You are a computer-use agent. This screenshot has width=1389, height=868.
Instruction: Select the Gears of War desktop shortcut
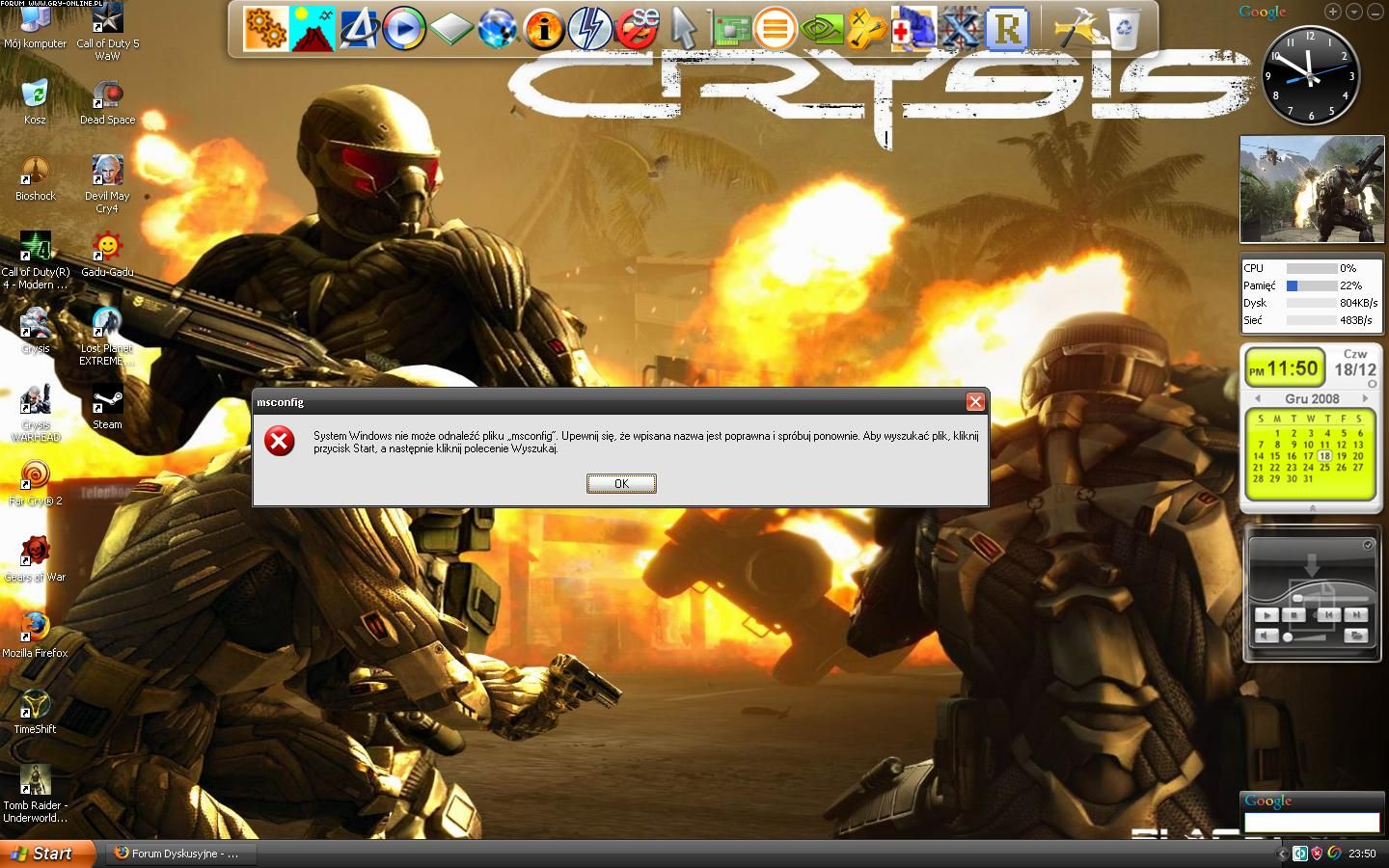35,560
